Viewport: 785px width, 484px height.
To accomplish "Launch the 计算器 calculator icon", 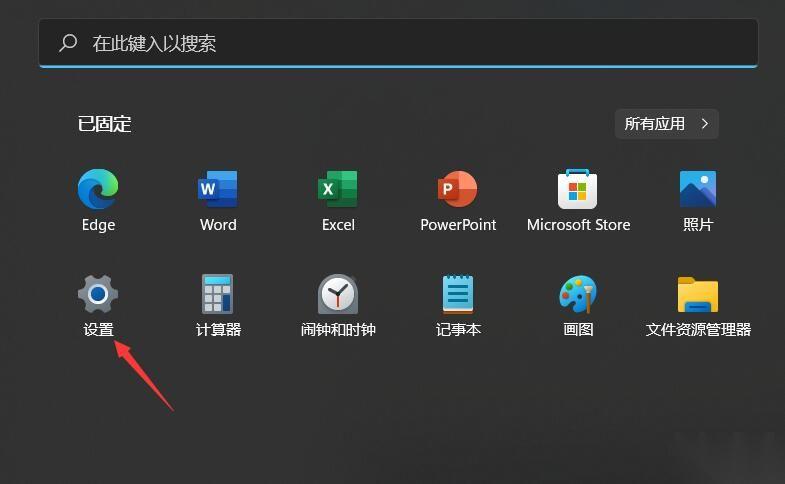I will pyautogui.click(x=218, y=294).
